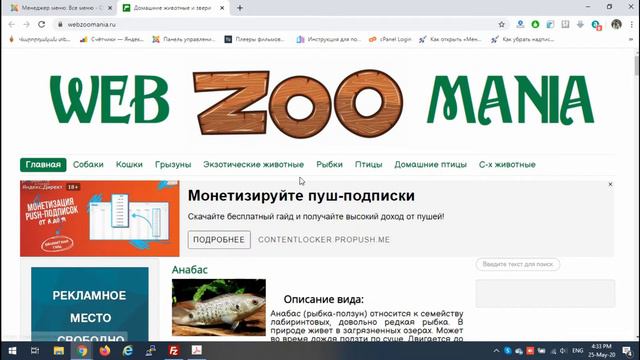Go back to the previous page
Screen dimensions: 640x360
point(11,24)
